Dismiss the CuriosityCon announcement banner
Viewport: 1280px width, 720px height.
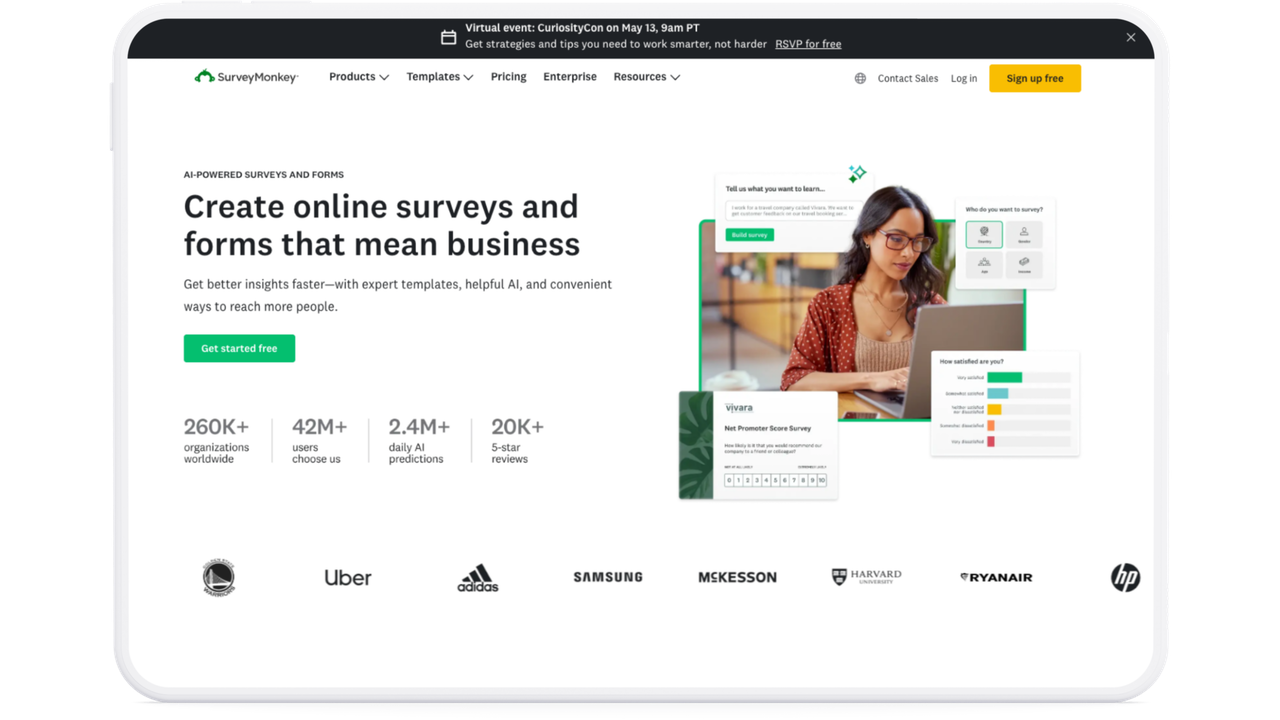[1131, 37]
